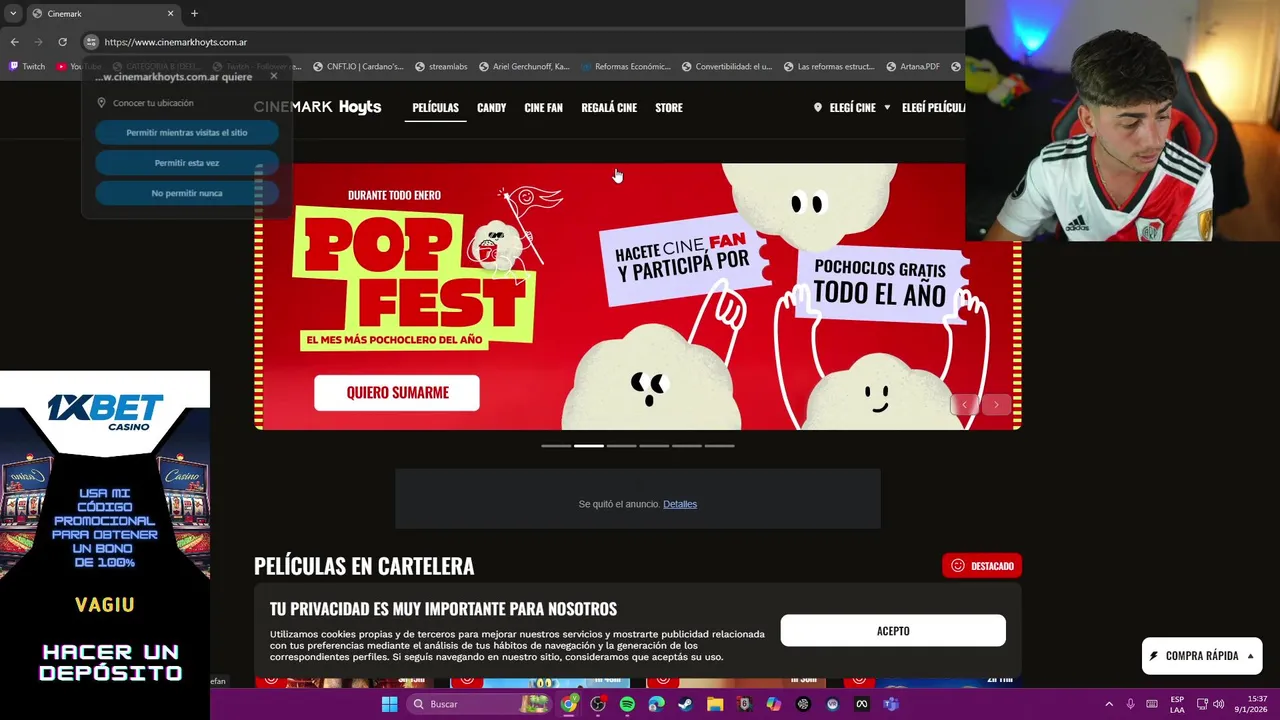Open the Twitch bookmark
This screenshot has width=1280, height=720.
coord(27,67)
